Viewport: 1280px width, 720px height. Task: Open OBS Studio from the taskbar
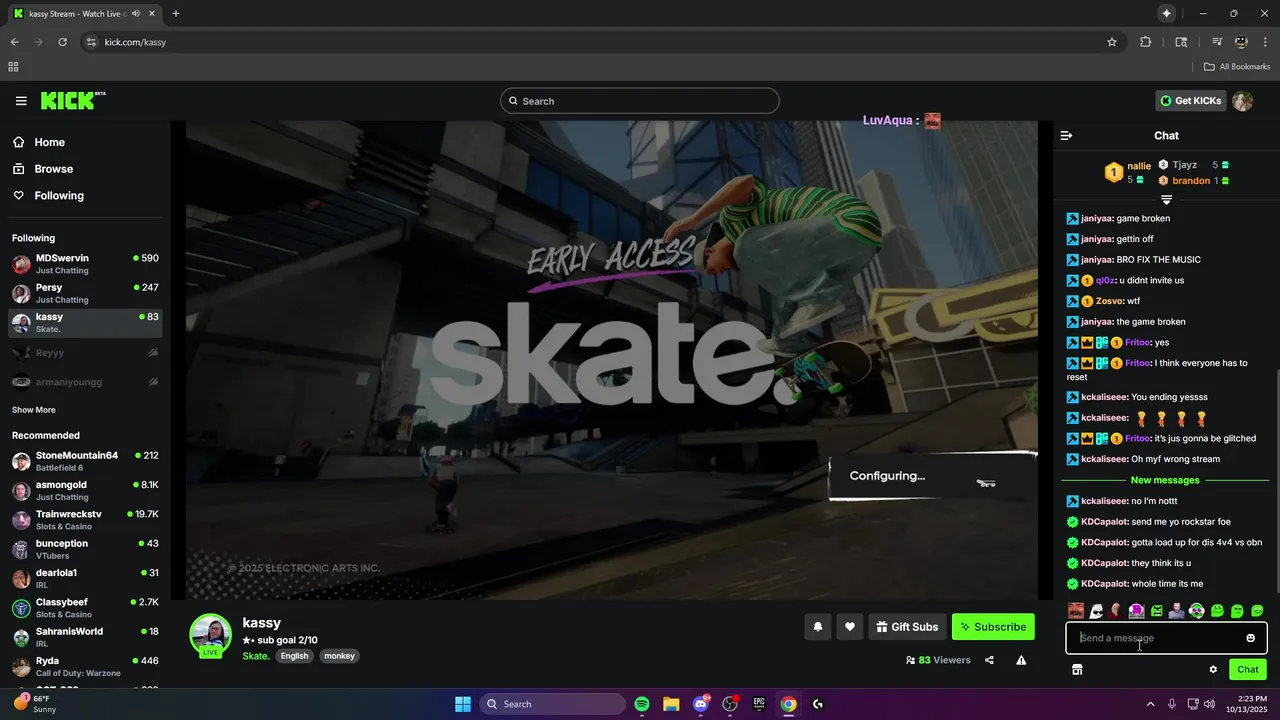coord(730,704)
